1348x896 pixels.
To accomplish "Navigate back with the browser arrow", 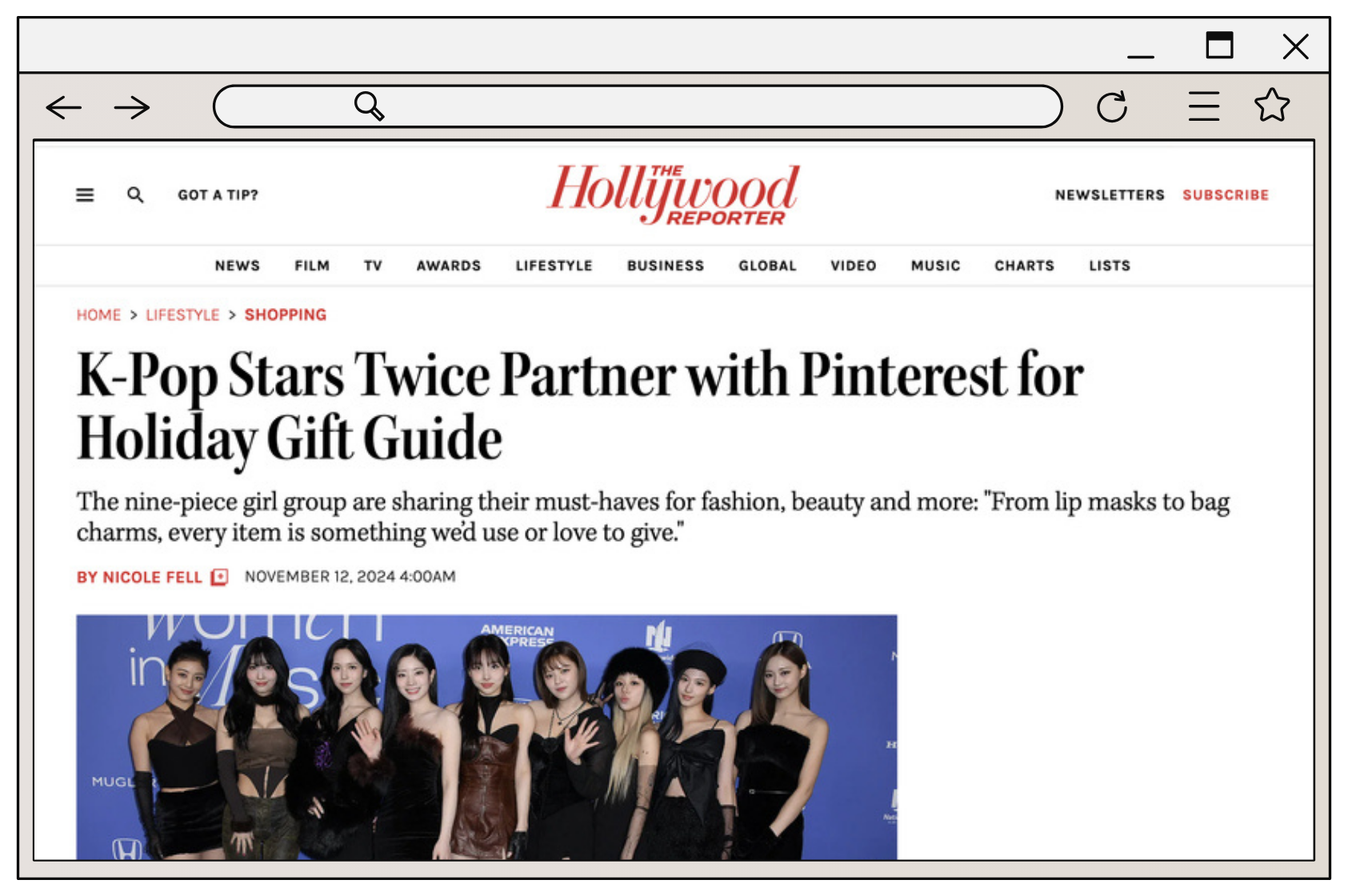I will coord(64,106).
